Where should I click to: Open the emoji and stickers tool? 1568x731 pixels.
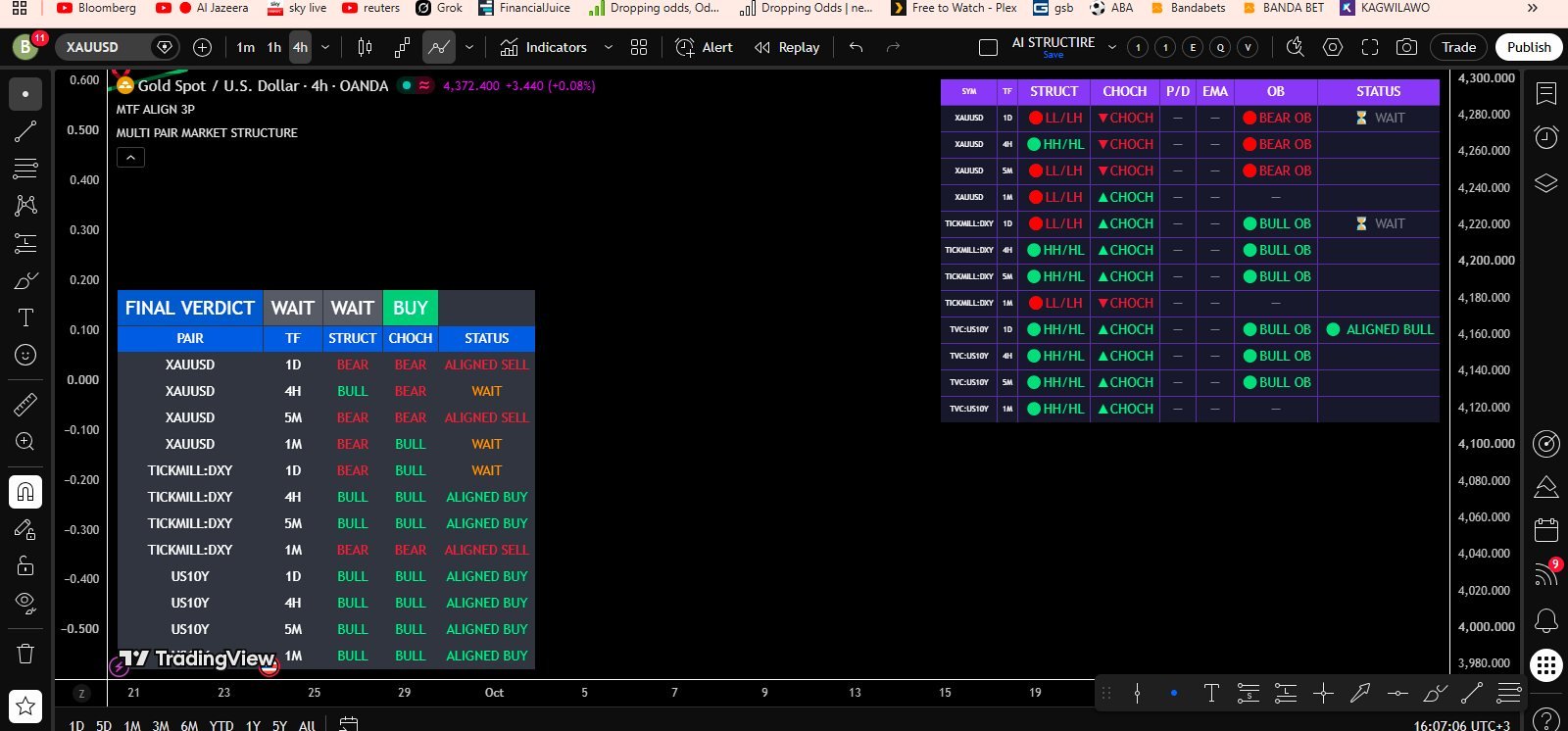click(x=25, y=355)
